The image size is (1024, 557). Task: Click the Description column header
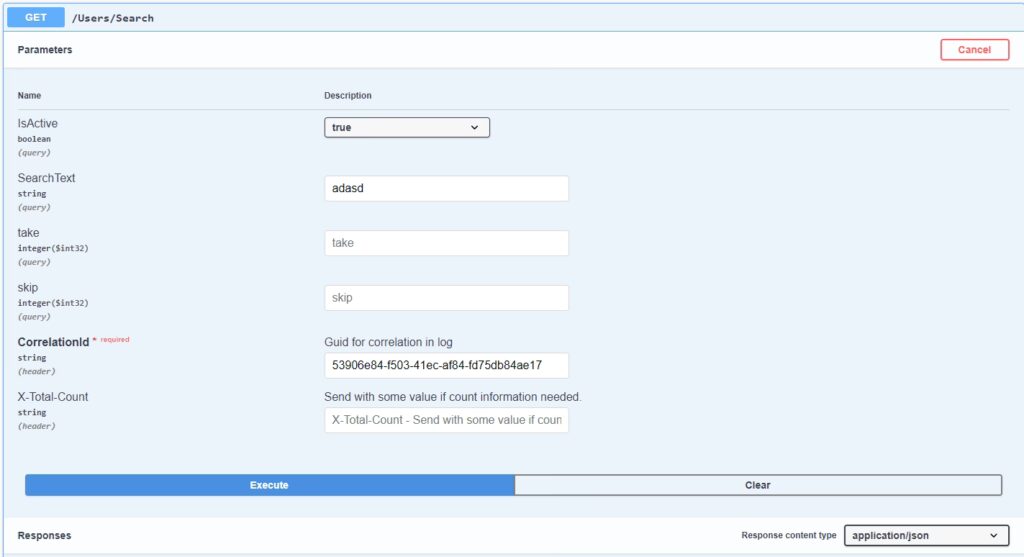pos(347,96)
